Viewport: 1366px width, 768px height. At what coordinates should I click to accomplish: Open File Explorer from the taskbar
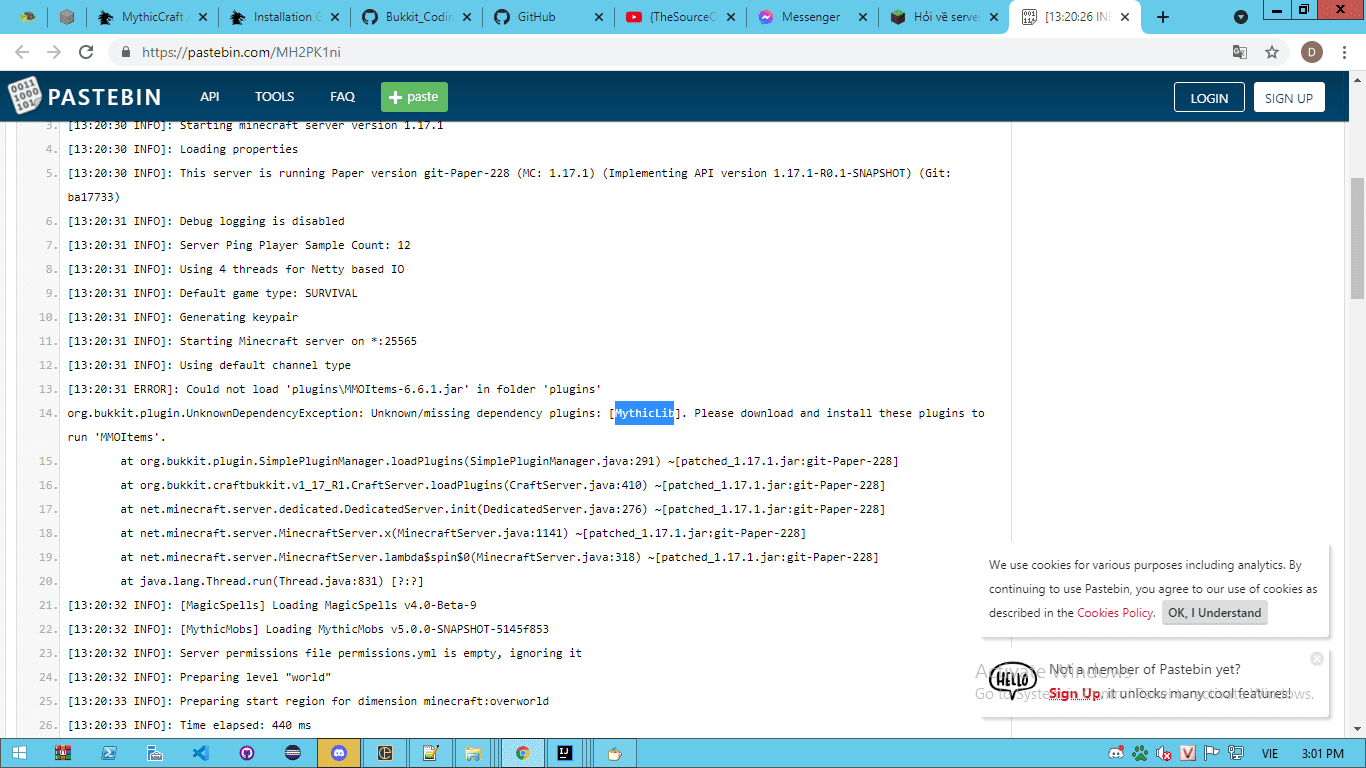(x=475, y=753)
